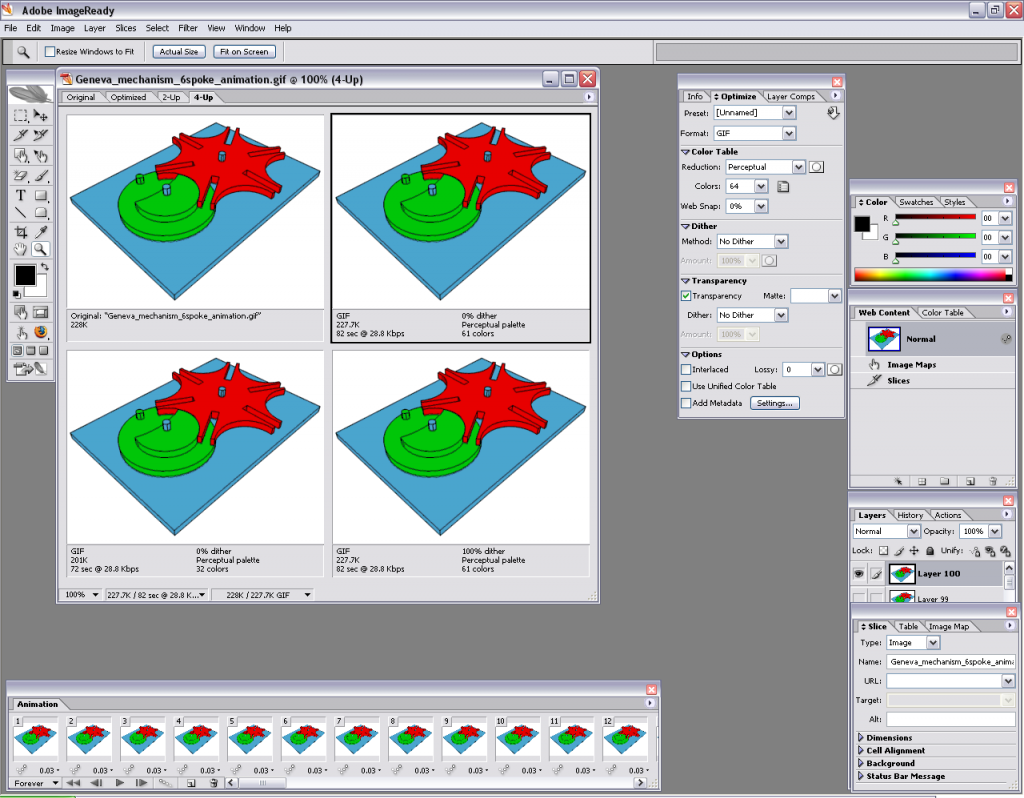
Task: Open the Swatches tab
Action: point(916,202)
